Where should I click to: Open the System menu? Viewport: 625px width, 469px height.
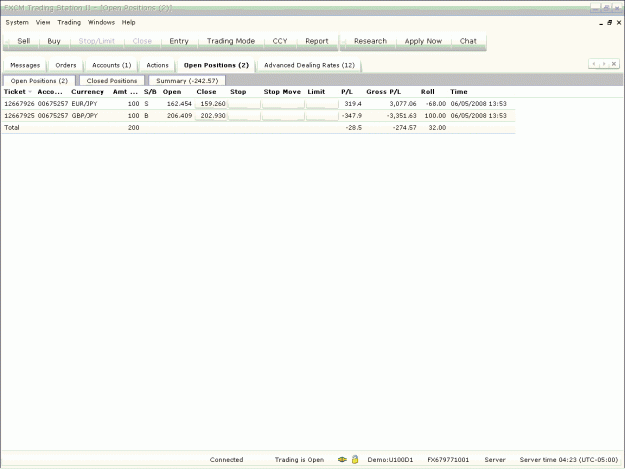(17, 22)
